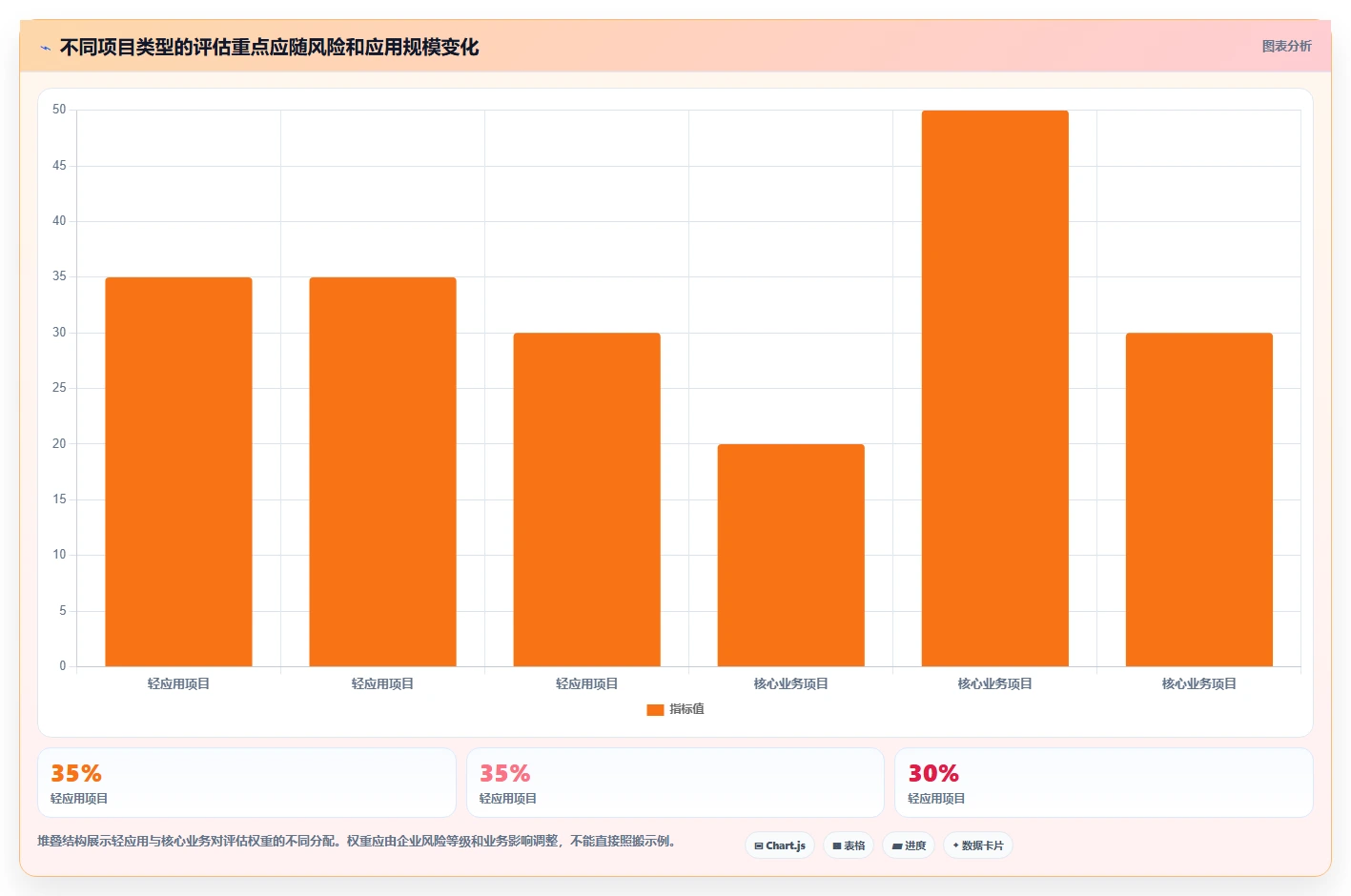Click the 核心业务项目 bar reaching 50
This screenshot has height=896, width=1351.
point(994,388)
